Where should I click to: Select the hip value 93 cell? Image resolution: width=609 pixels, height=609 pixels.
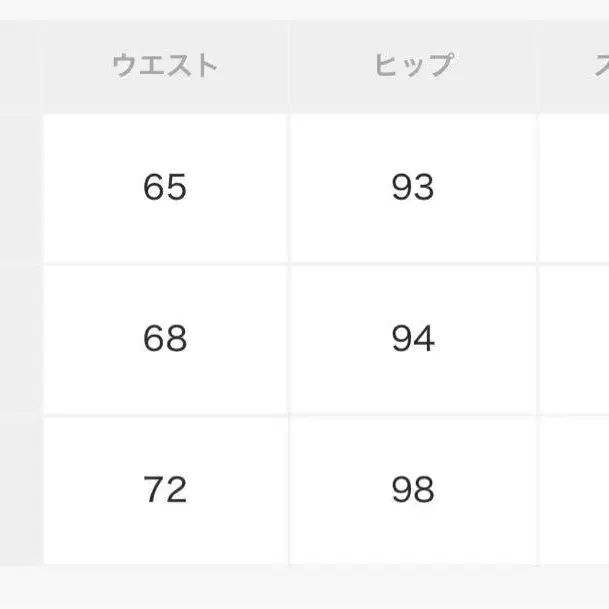tap(413, 188)
